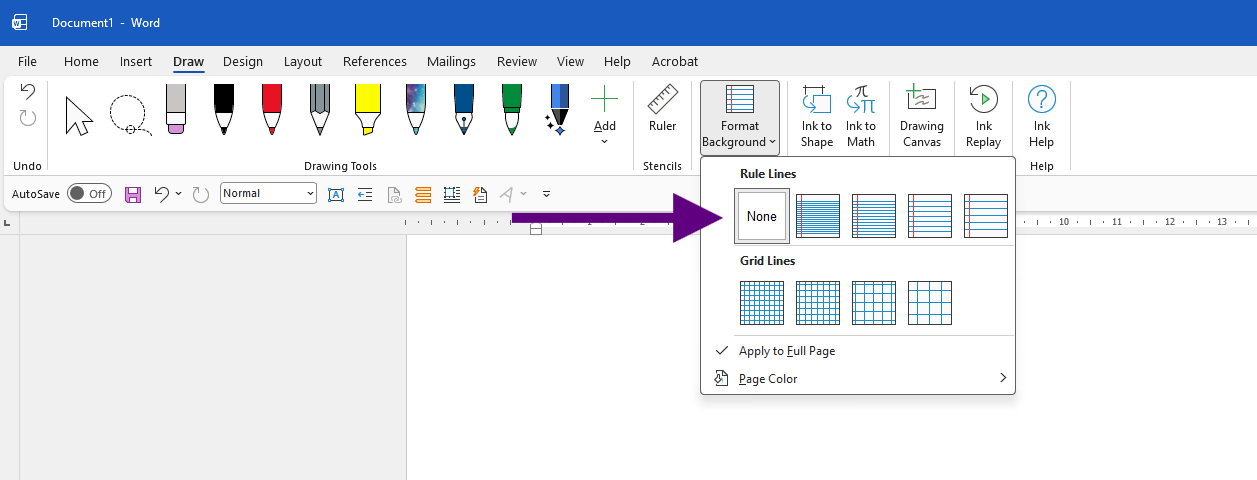Switch to the Insert tab
Screen dimensions: 1257x480
point(136,61)
